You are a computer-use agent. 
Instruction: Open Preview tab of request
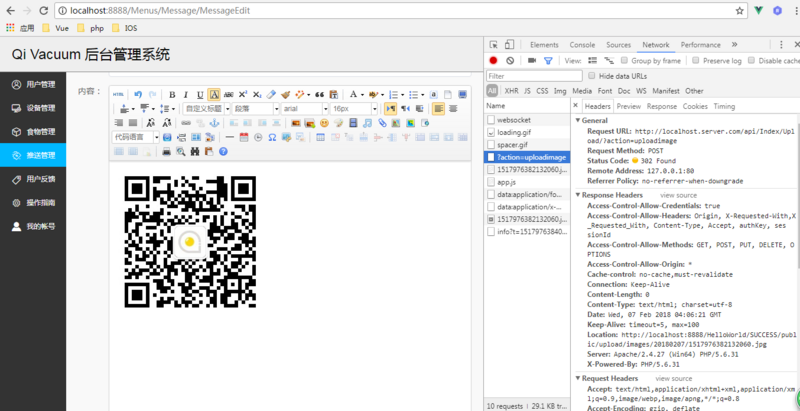point(629,107)
